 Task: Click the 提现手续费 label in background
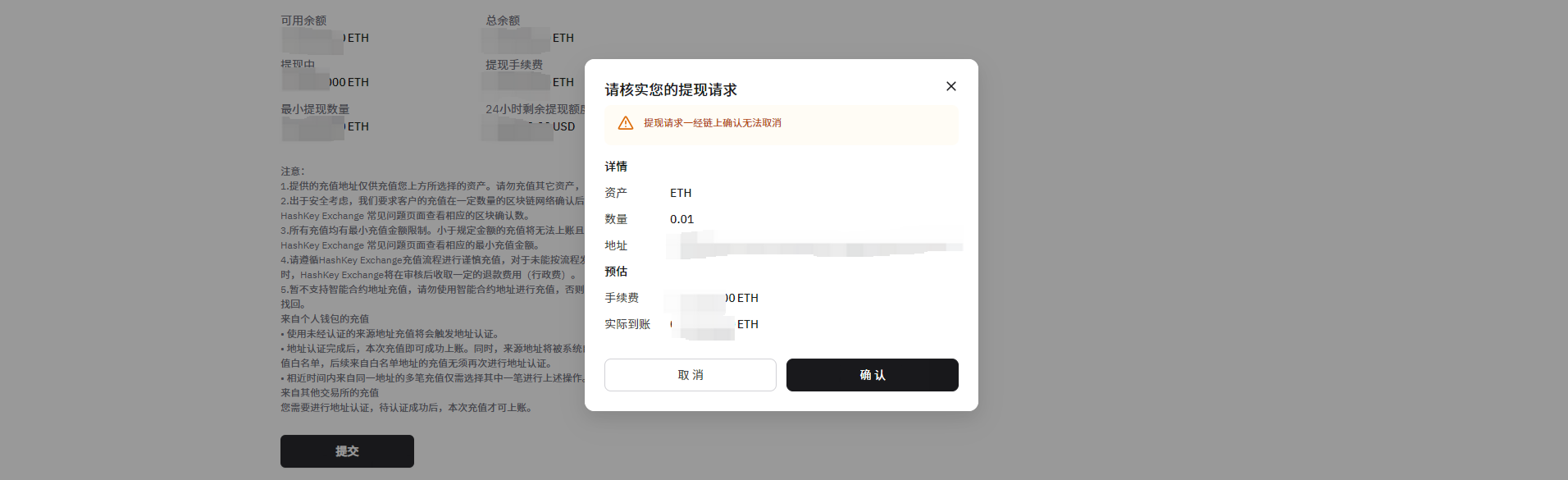[513, 65]
